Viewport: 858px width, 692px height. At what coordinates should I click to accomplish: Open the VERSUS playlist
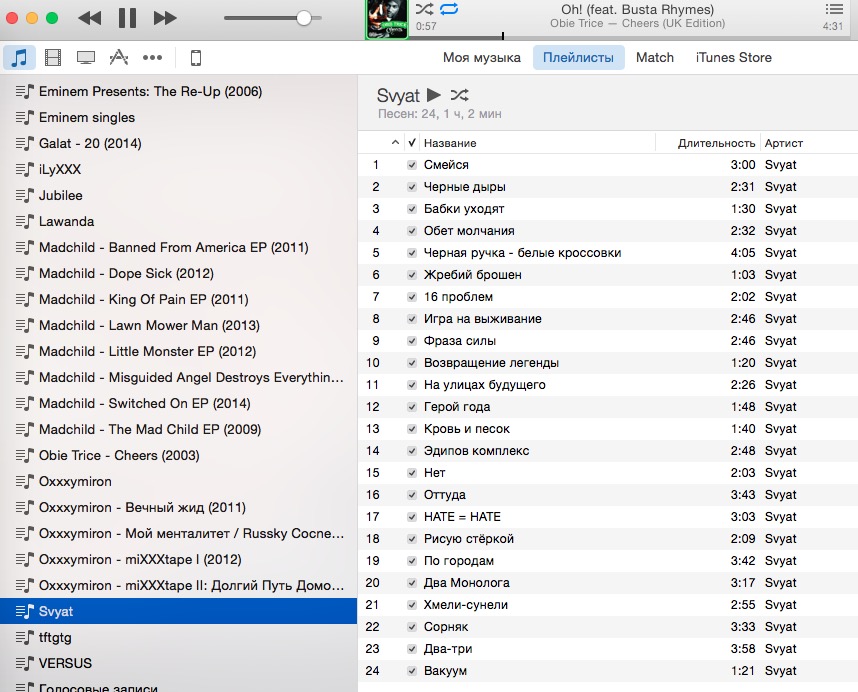tap(178, 663)
